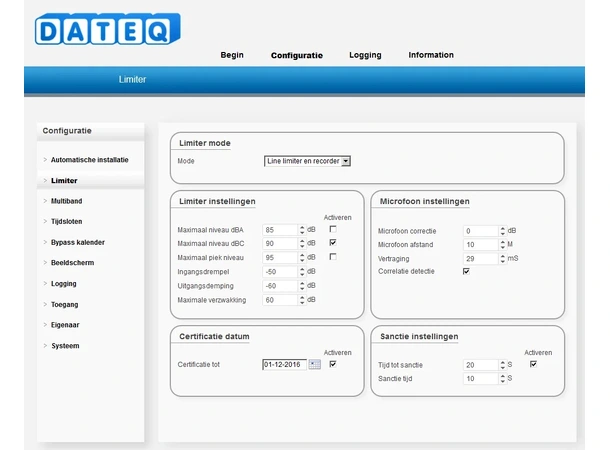
Task: Select Automatische installatie in sidebar
Action: (89, 160)
